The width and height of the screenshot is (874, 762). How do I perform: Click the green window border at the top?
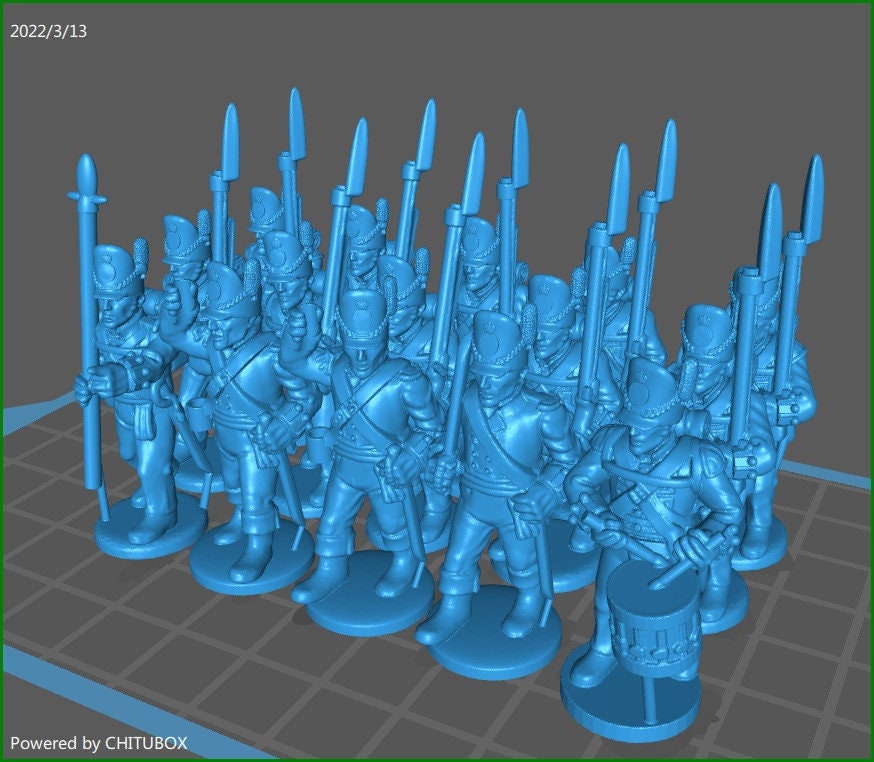coord(437,3)
